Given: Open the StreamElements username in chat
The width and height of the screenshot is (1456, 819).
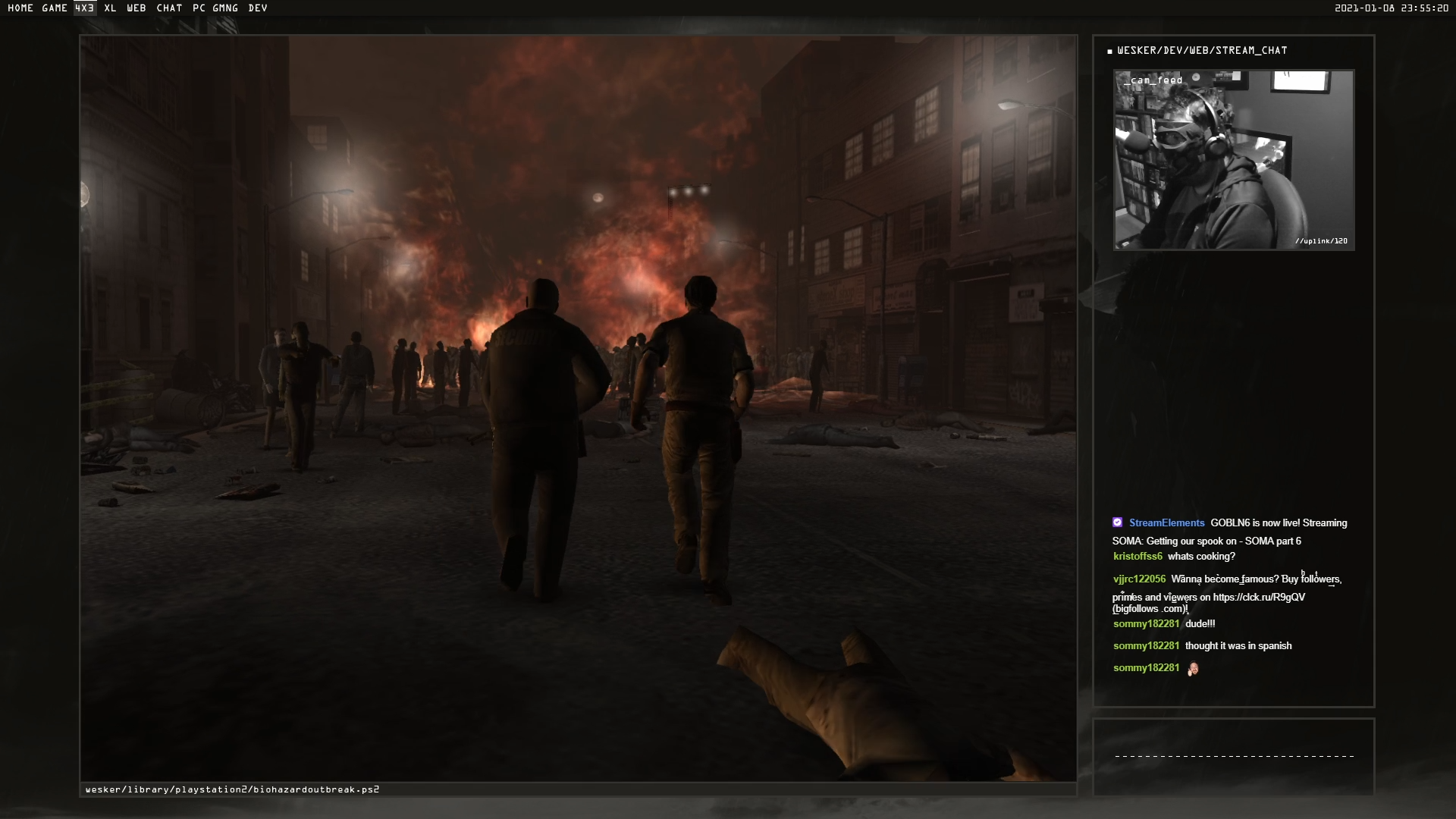Looking at the screenshot, I should [1166, 523].
